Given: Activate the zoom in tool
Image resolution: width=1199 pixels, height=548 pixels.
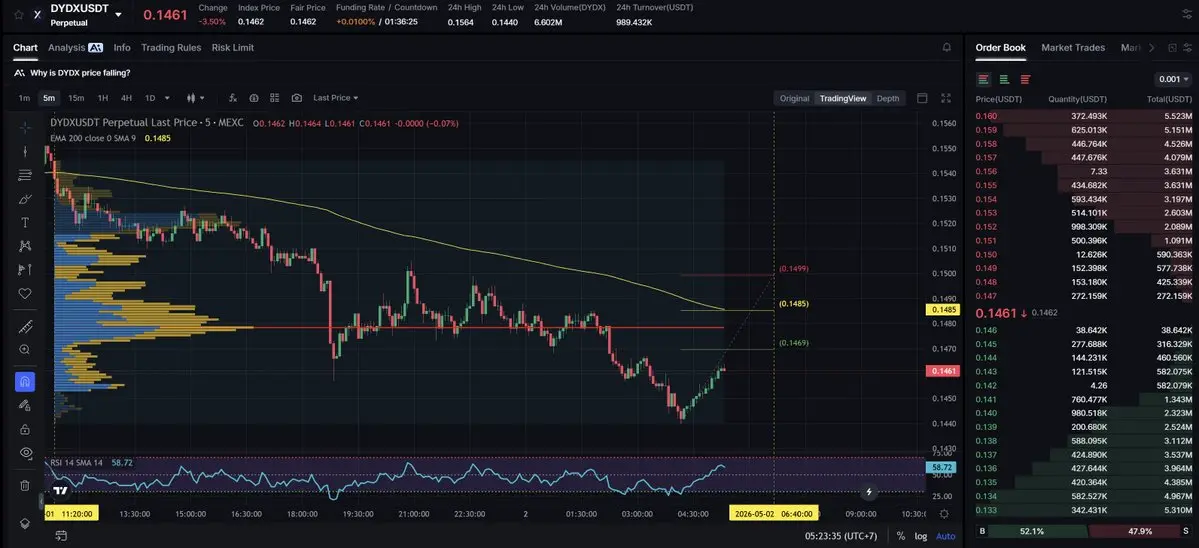Looking at the screenshot, I should (x=24, y=350).
